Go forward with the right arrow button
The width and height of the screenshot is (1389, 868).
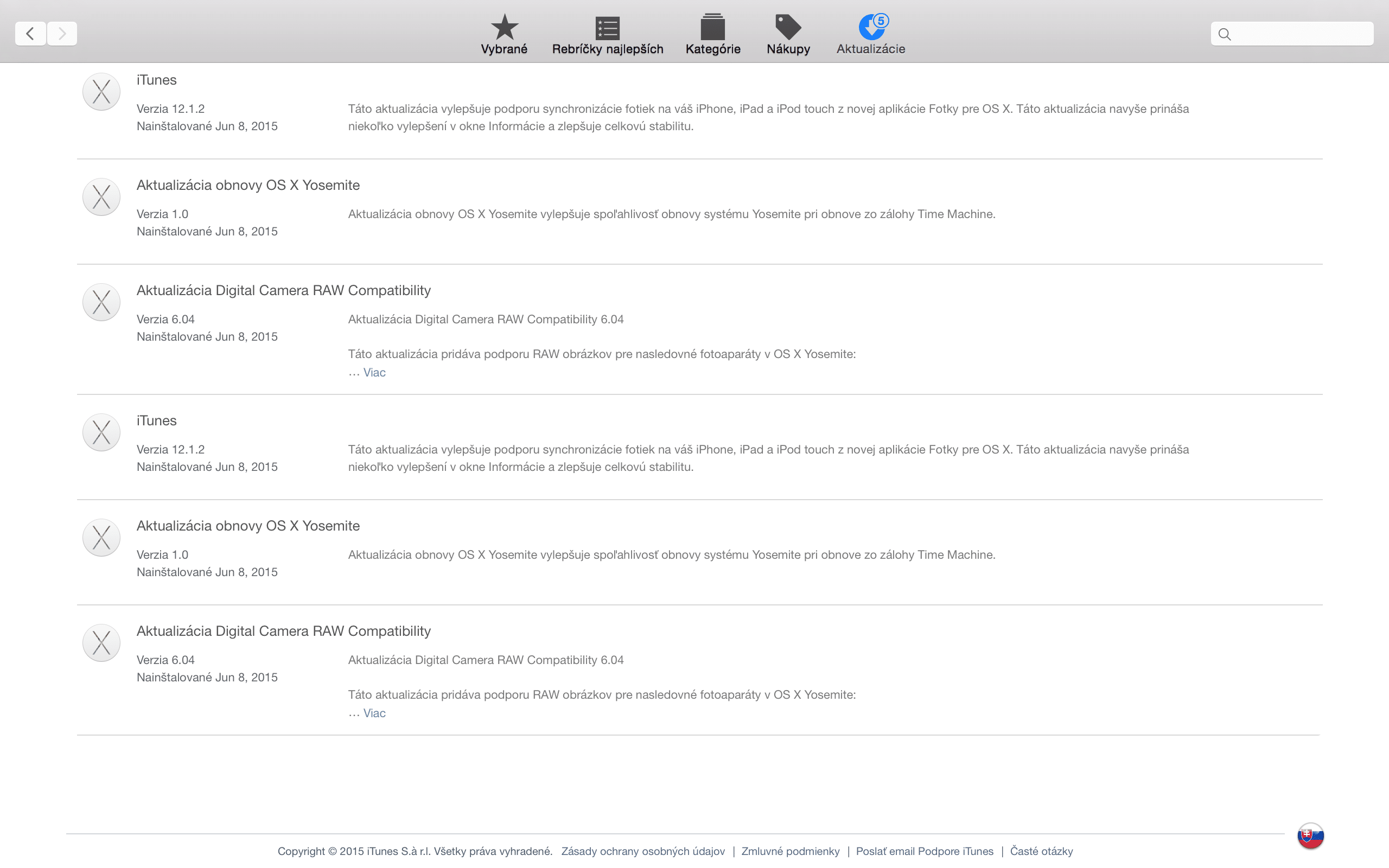coord(62,33)
